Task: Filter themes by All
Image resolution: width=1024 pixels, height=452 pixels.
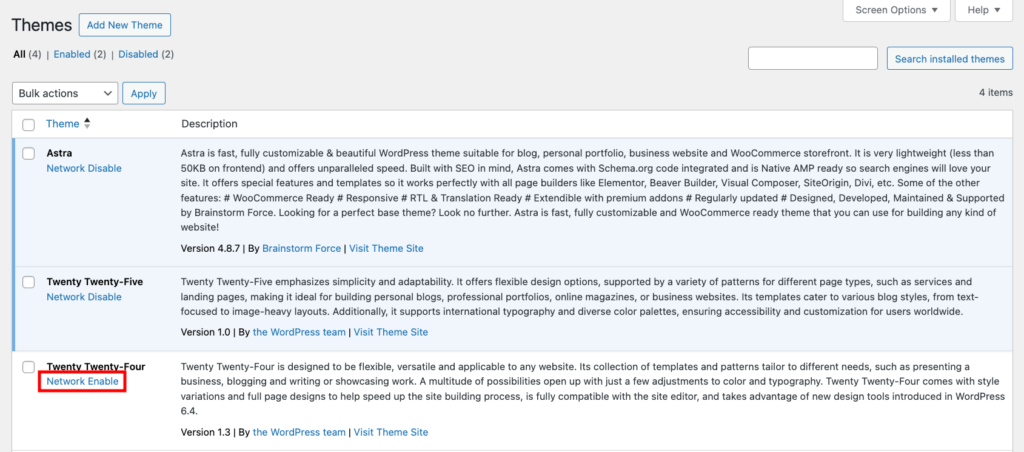Action: point(19,54)
